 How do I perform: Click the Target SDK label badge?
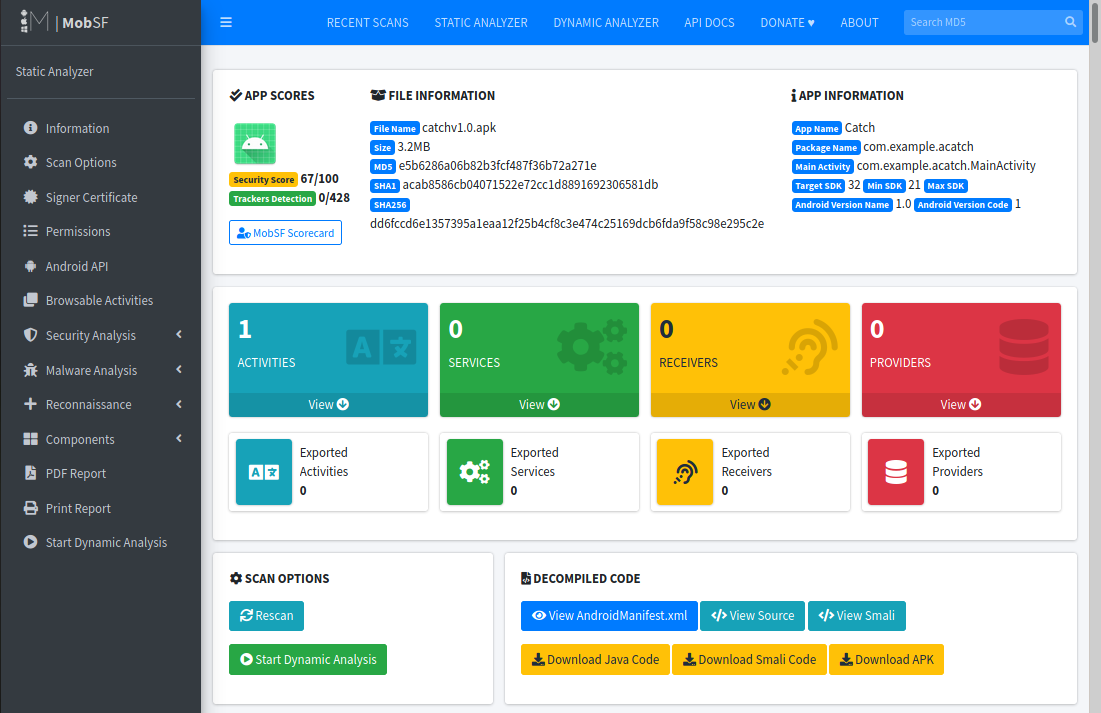[x=818, y=185]
